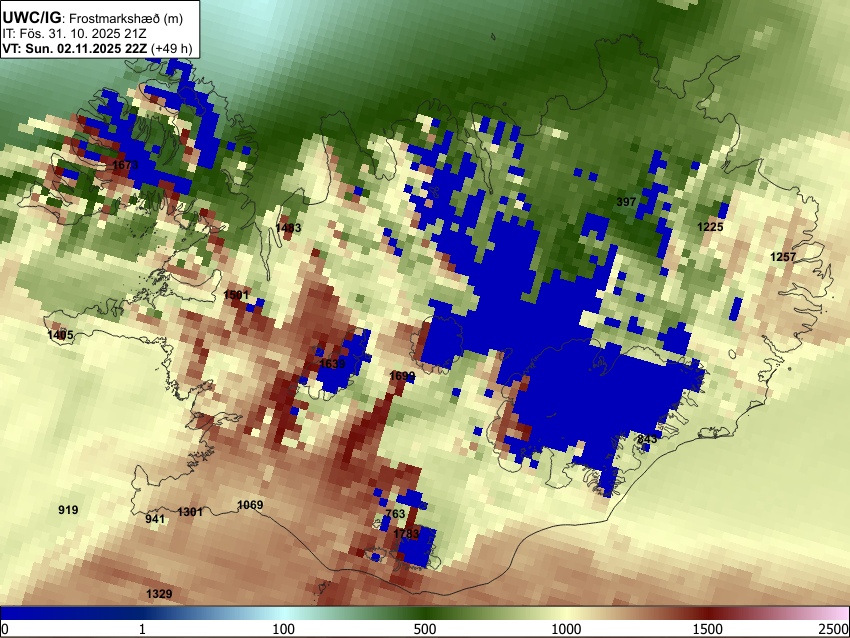Click the 843 value label
This screenshot has width=850, height=638.
point(647,439)
